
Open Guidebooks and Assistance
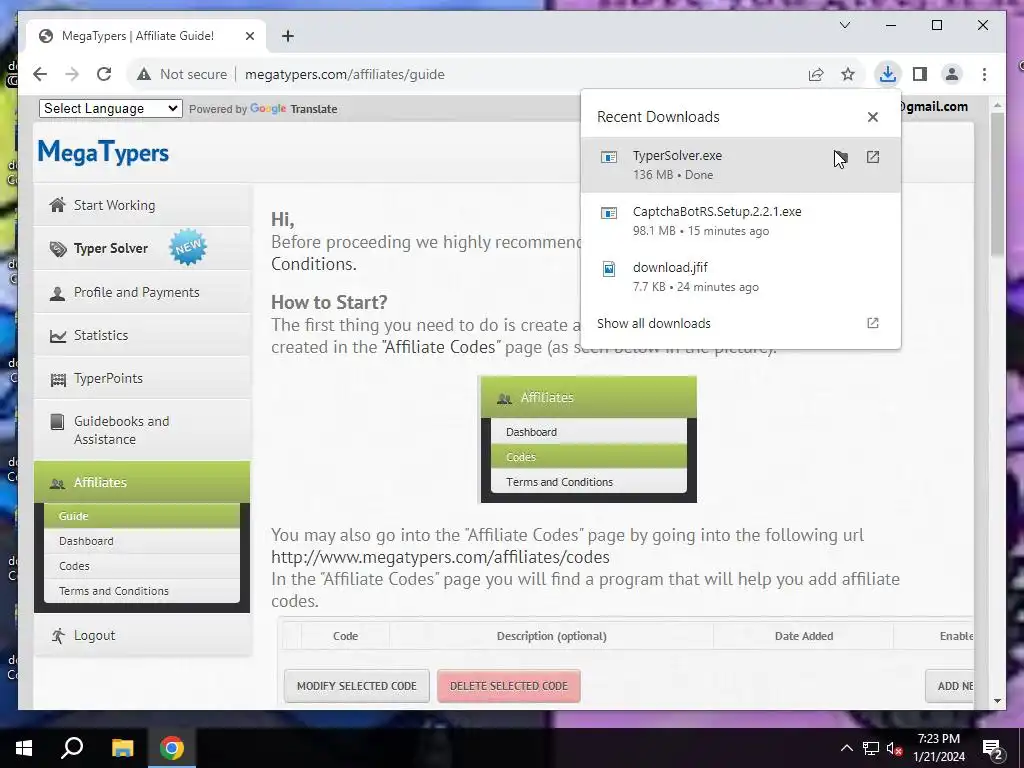[x=142, y=430]
